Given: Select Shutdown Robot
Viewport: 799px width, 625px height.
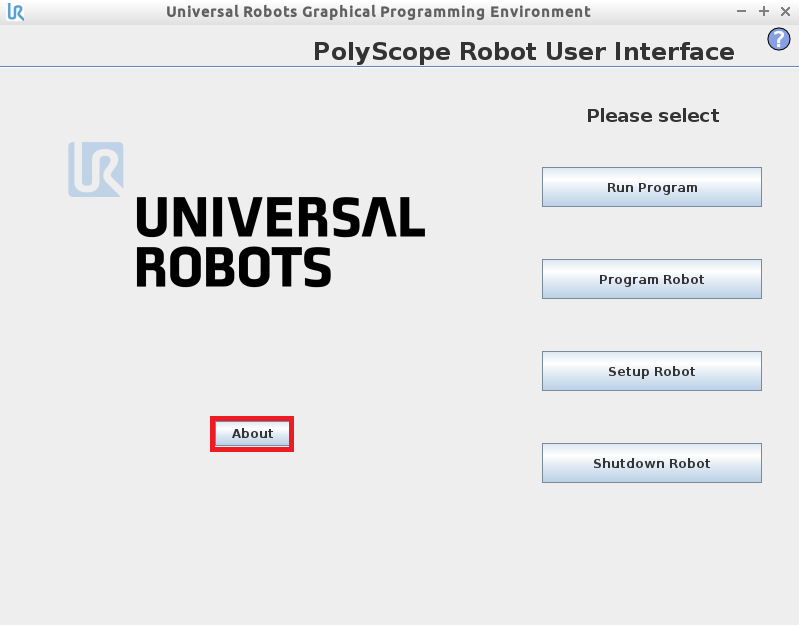Looking at the screenshot, I should point(652,463).
